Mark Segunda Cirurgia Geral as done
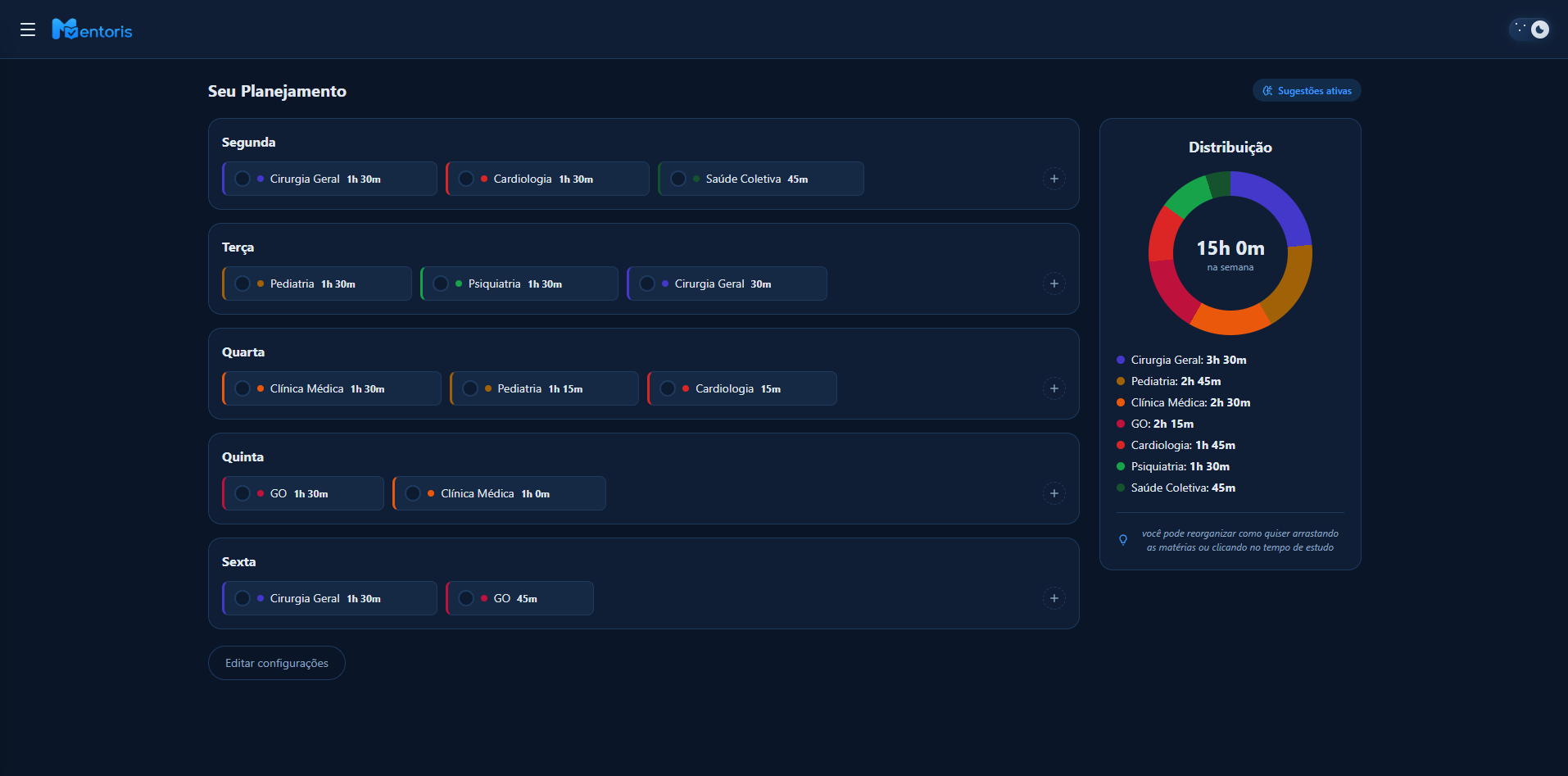This screenshot has width=1568, height=776. click(x=242, y=179)
